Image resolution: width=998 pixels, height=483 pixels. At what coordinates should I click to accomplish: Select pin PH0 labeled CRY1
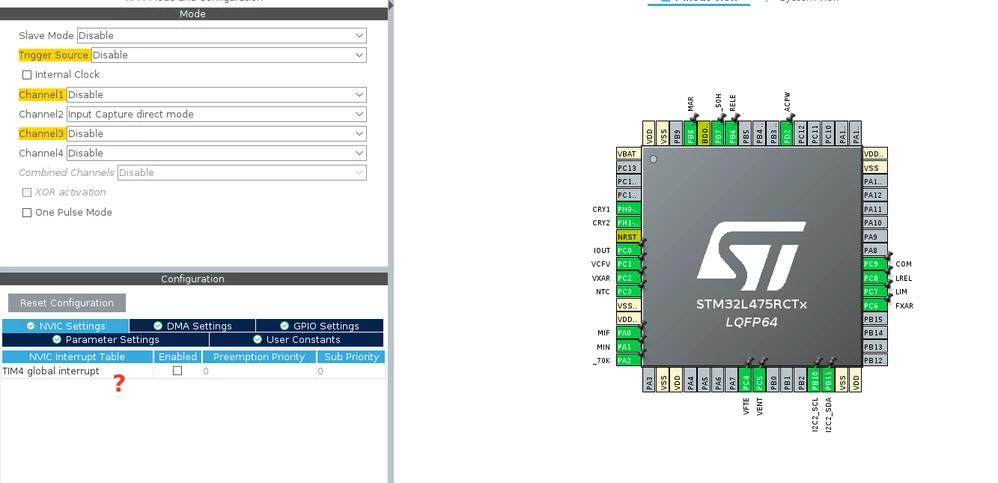pos(628,209)
